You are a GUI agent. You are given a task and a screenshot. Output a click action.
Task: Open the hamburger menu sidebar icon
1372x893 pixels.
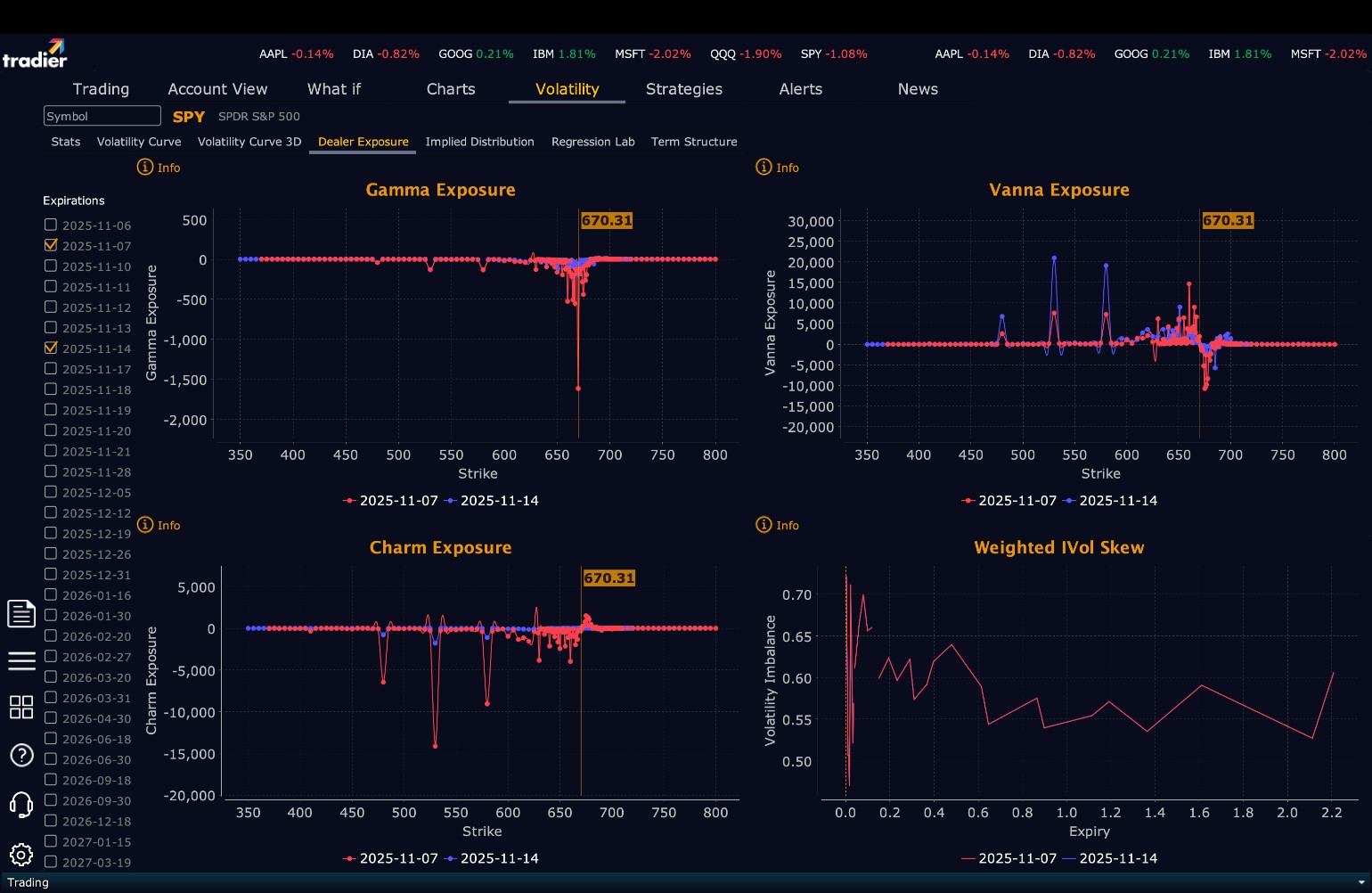[x=21, y=661]
